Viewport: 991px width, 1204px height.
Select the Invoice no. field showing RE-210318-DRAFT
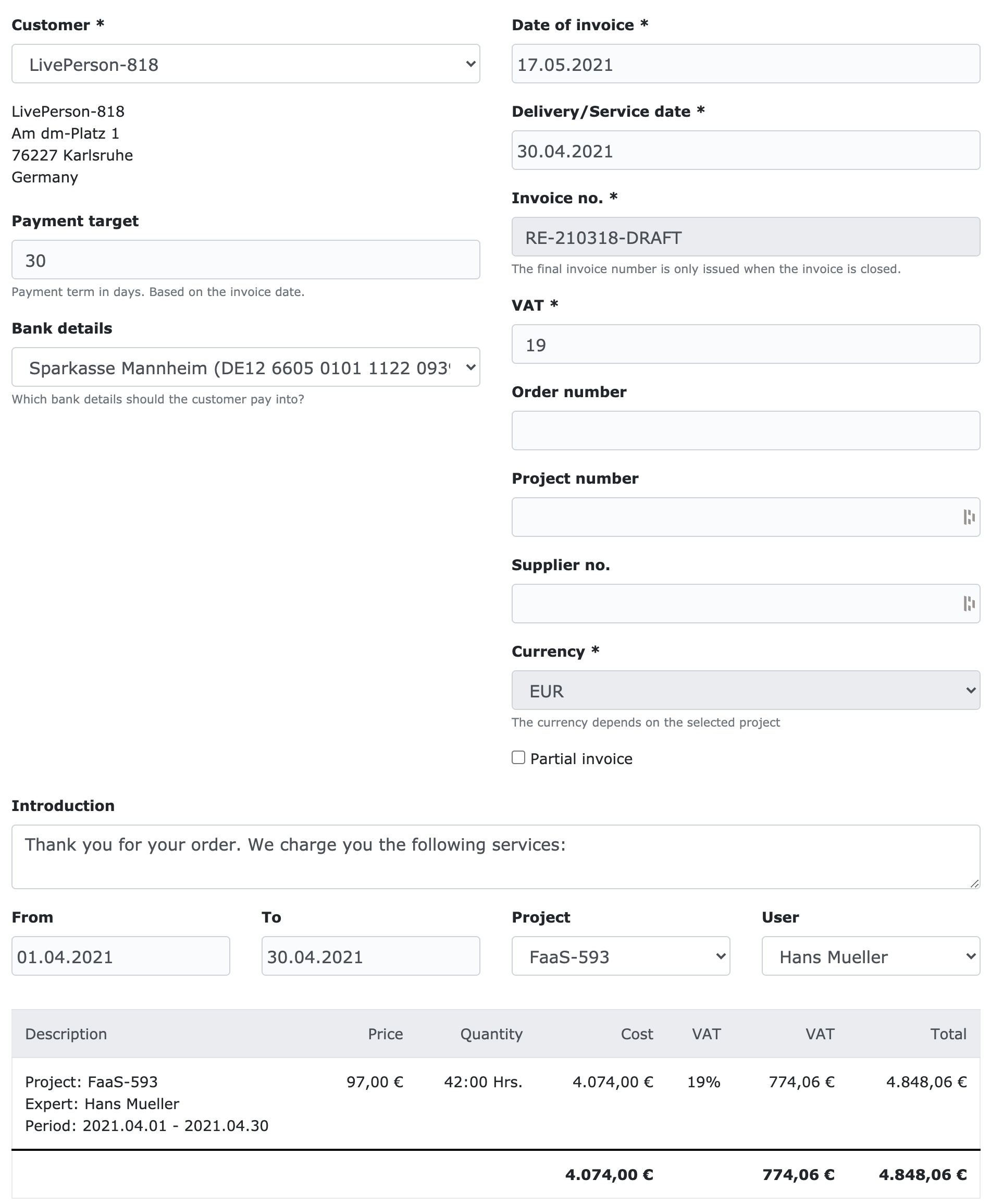pyautogui.click(x=746, y=237)
